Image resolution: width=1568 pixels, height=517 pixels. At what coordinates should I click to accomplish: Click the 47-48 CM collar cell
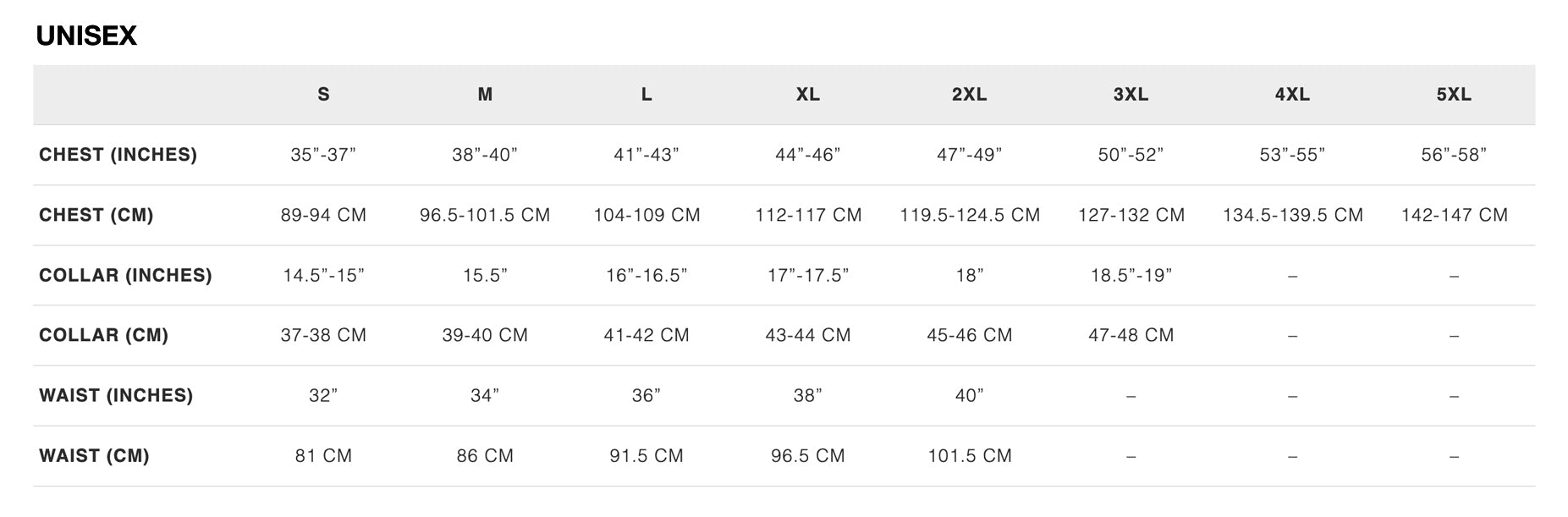tap(1131, 335)
